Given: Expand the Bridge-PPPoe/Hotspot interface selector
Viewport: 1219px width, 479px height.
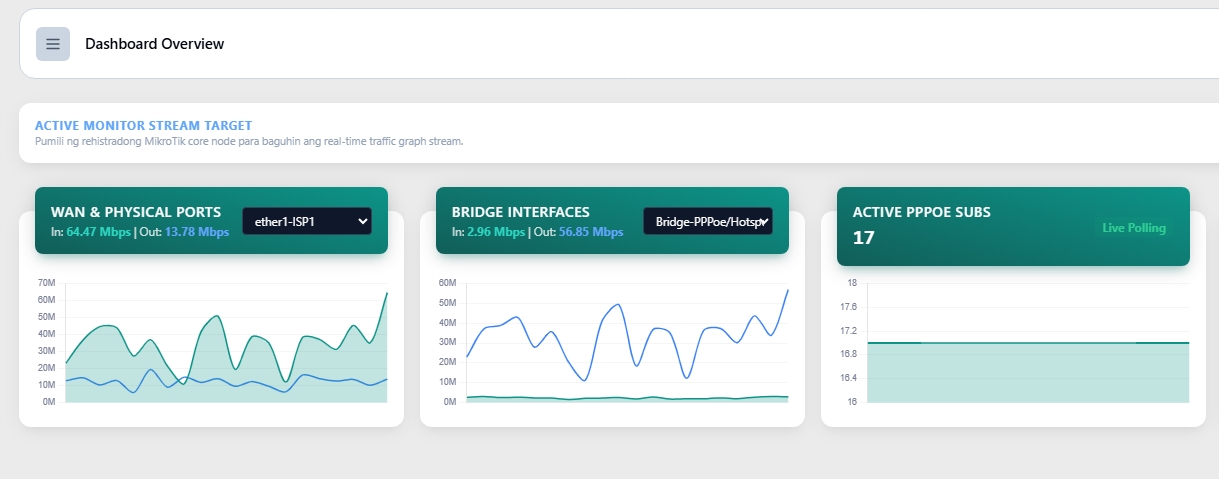Looking at the screenshot, I should click(708, 222).
